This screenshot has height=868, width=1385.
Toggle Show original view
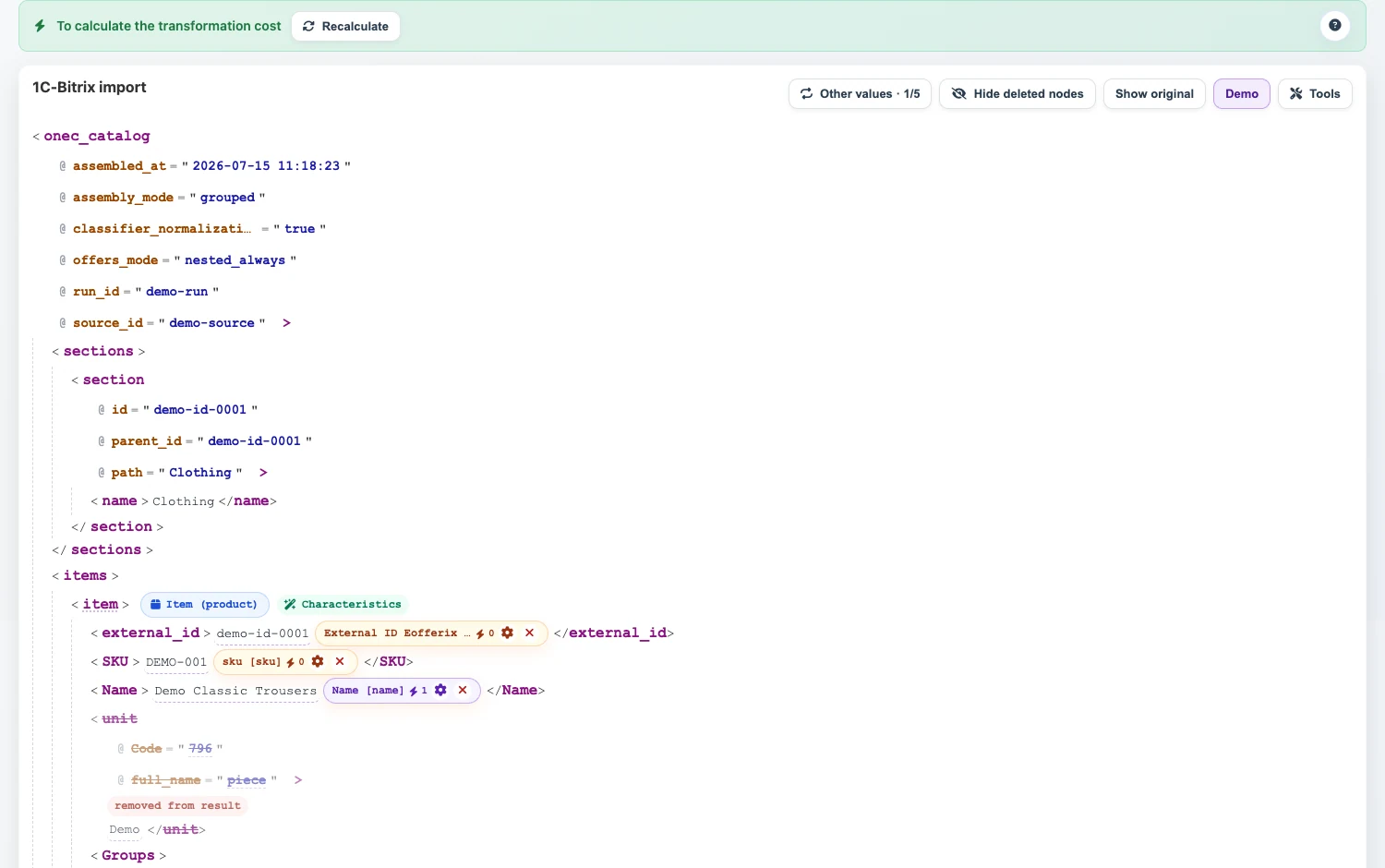[1154, 93]
